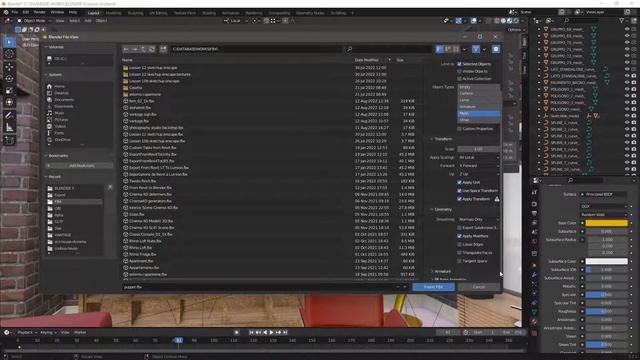Image resolution: width=640 pixels, height=360 pixels.
Task: Open the Material properties tab icon
Action: pos(534,321)
